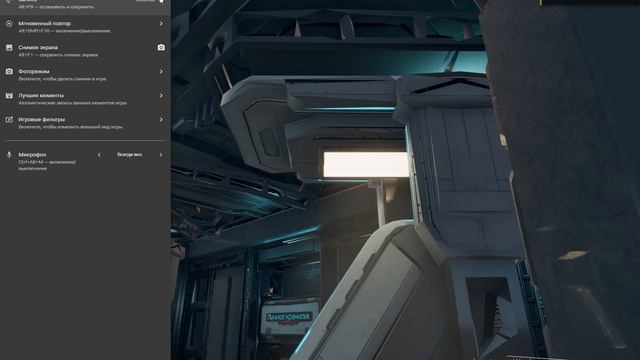Click the Снимок экрана row picture icon

tap(9, 48)
